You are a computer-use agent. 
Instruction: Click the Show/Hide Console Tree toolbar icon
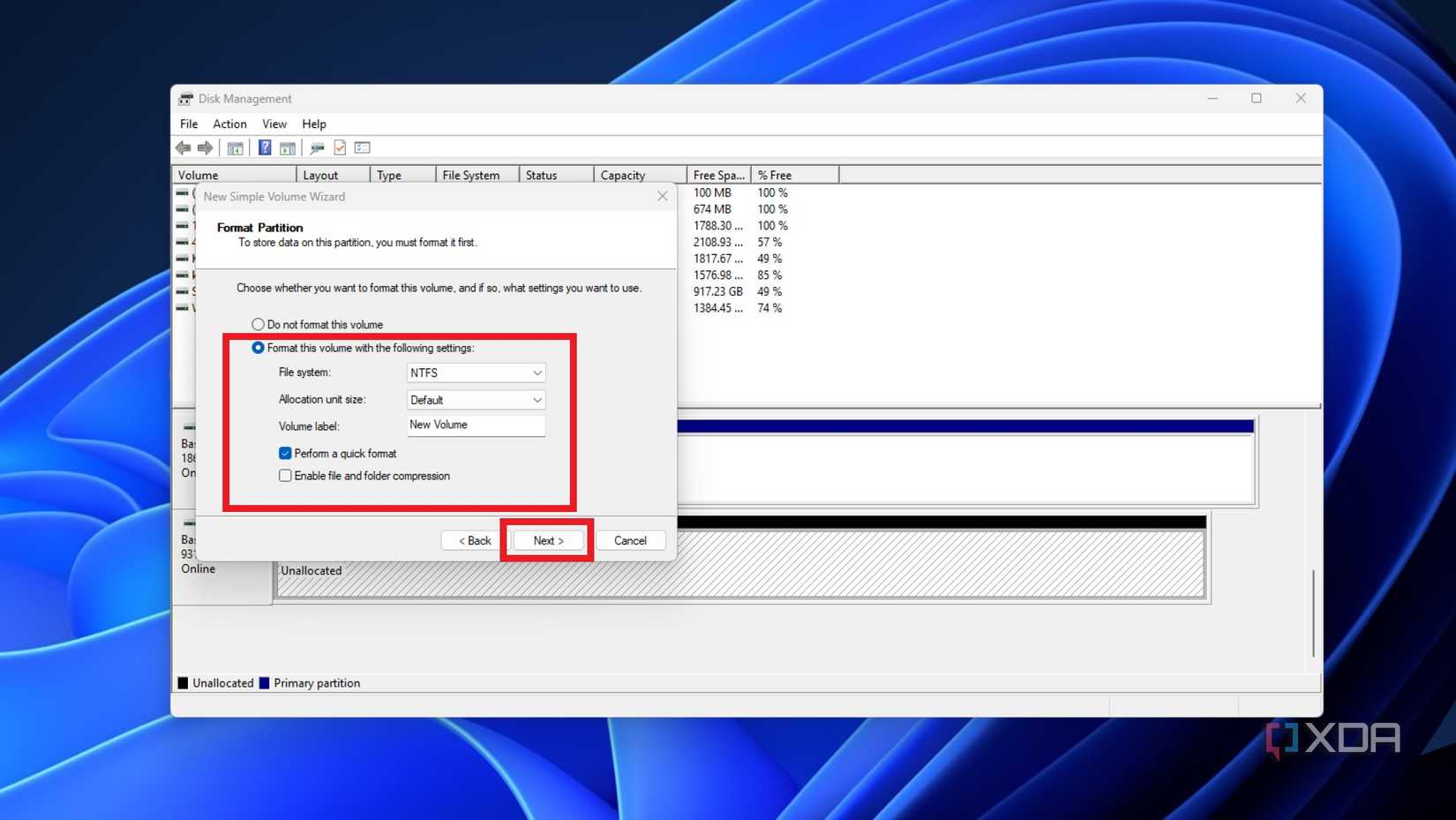[x=235, y=147]
